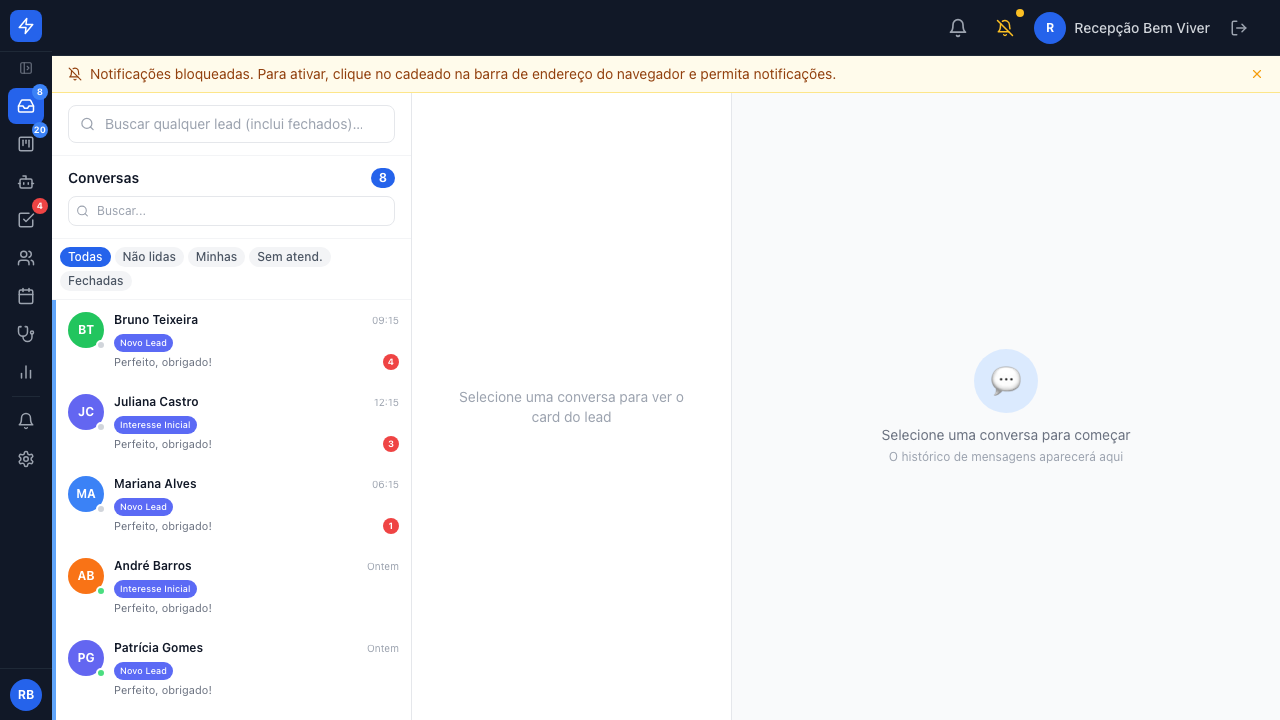Open André Barros conversation
Viewport: 1280px width, 720px height.
233,587
